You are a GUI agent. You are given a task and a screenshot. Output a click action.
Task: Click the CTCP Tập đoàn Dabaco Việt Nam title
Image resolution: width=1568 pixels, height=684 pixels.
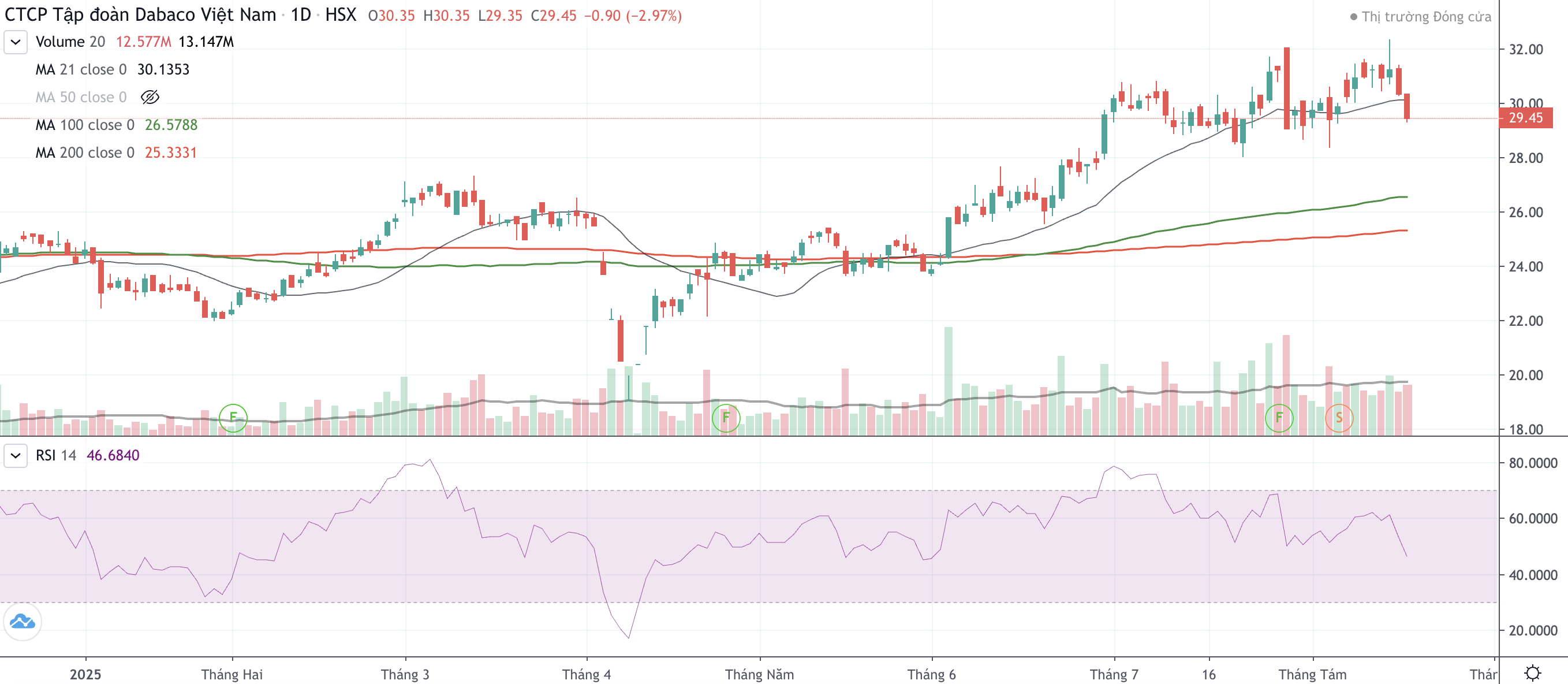click(x=140, y=14)
